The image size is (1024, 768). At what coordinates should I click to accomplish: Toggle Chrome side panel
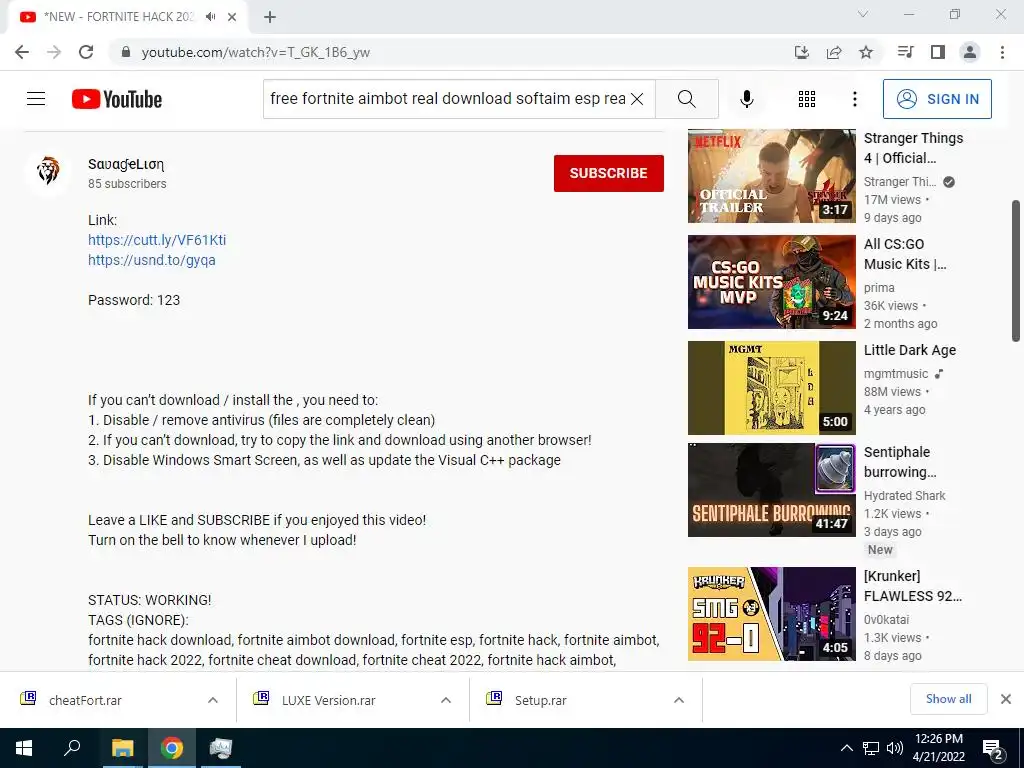[938, 52]
